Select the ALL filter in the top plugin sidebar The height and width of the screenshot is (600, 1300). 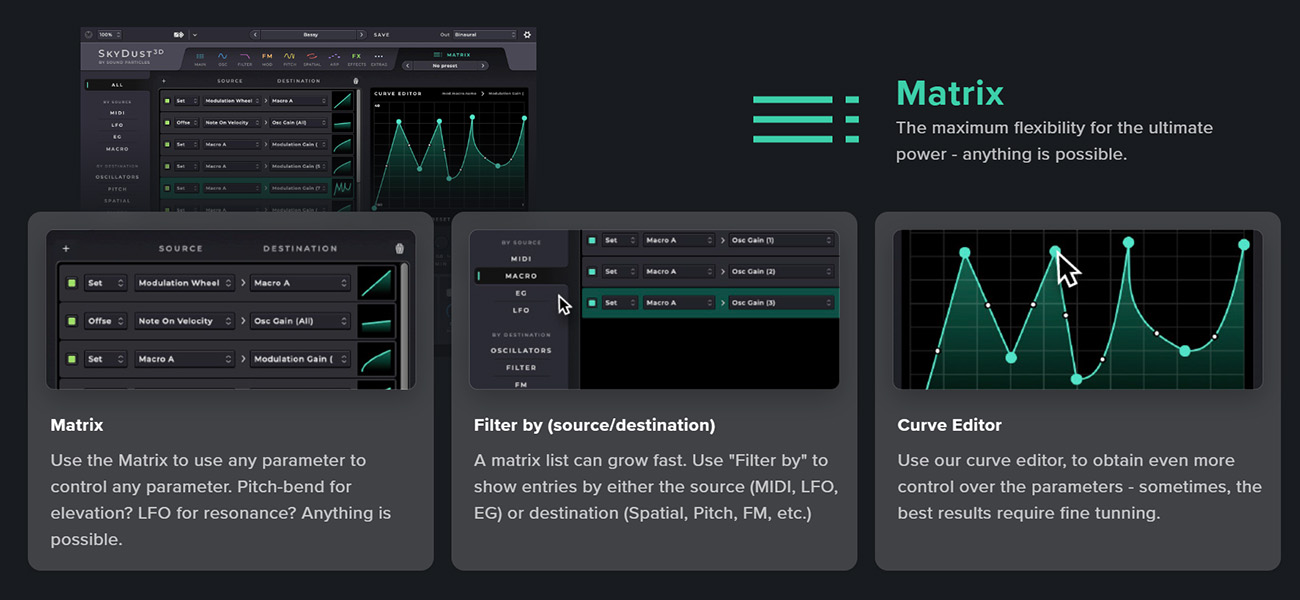pos(117,85)
